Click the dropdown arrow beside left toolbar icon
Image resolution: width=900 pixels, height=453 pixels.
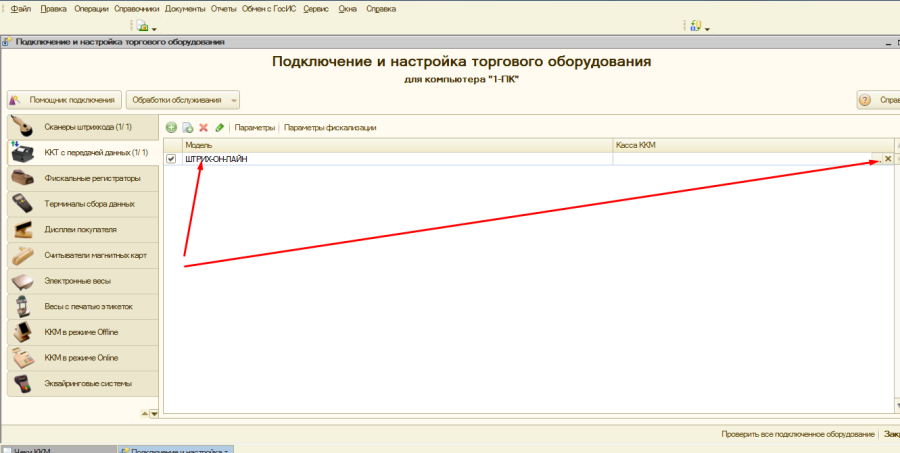point(153,28)
